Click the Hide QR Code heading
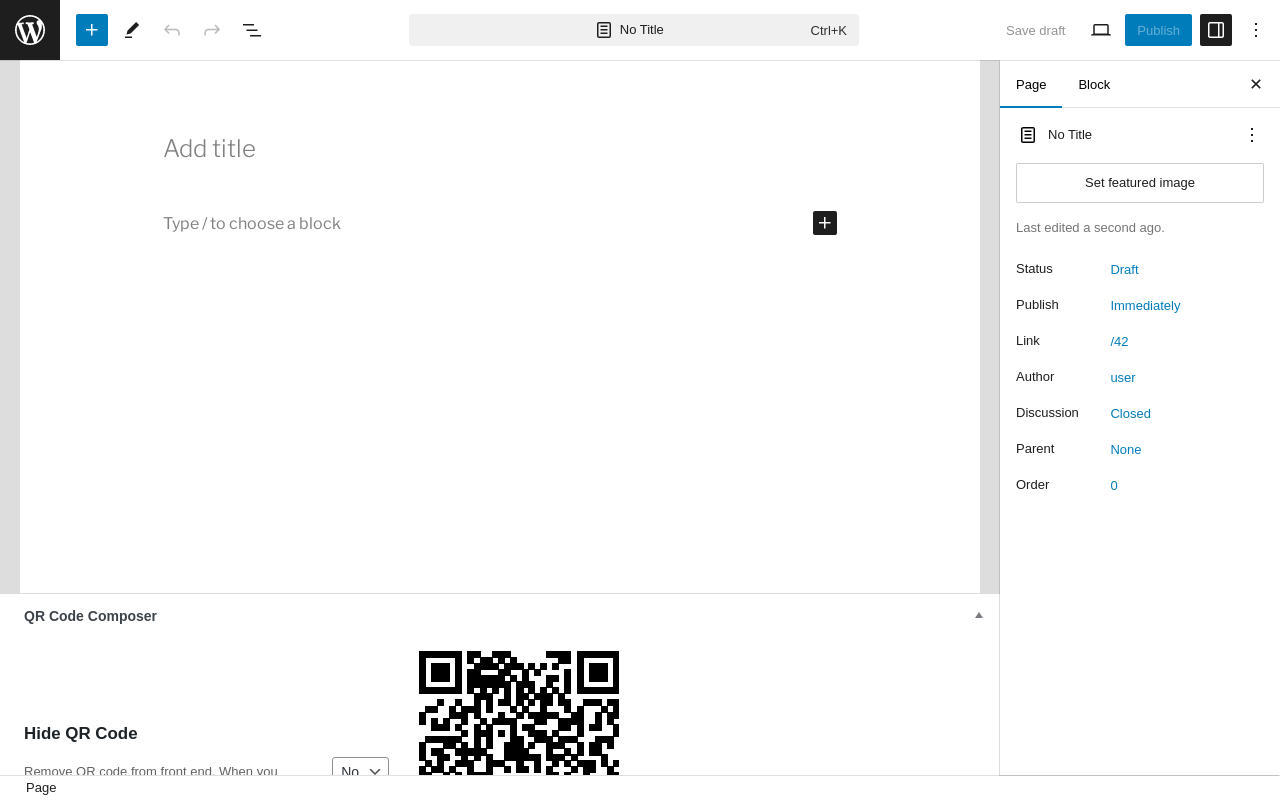Image resolution: width=1280 pixels, height=800 pixels. 81,734
